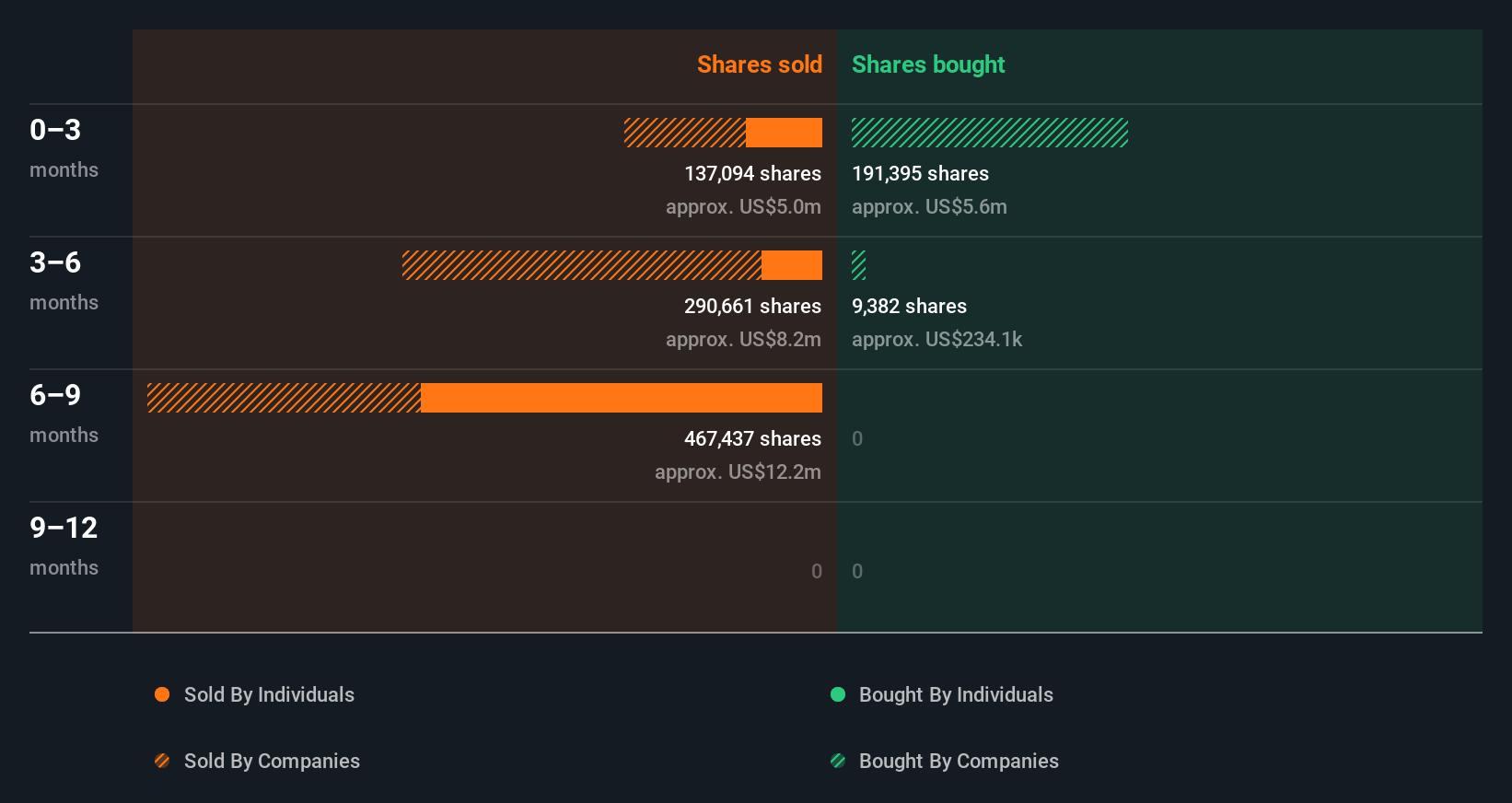The height and width of the screenshot is (803, 1512).
Task: Click the green striped bought bar for 0–3 months
Action: click(x=990, y=133)
